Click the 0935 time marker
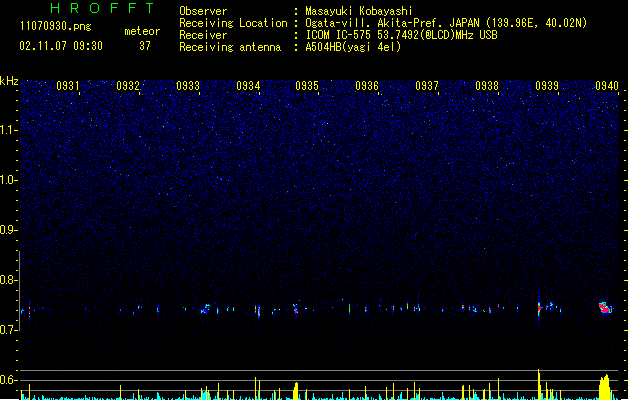Image resolution: width=629 pixels, height=400 pixels. tap(307, 86)
